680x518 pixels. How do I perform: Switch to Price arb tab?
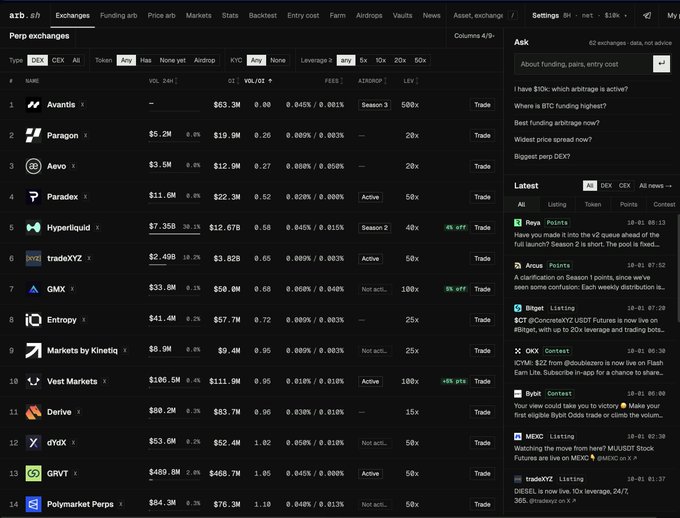pyautogui.click(x=161, y=16)
